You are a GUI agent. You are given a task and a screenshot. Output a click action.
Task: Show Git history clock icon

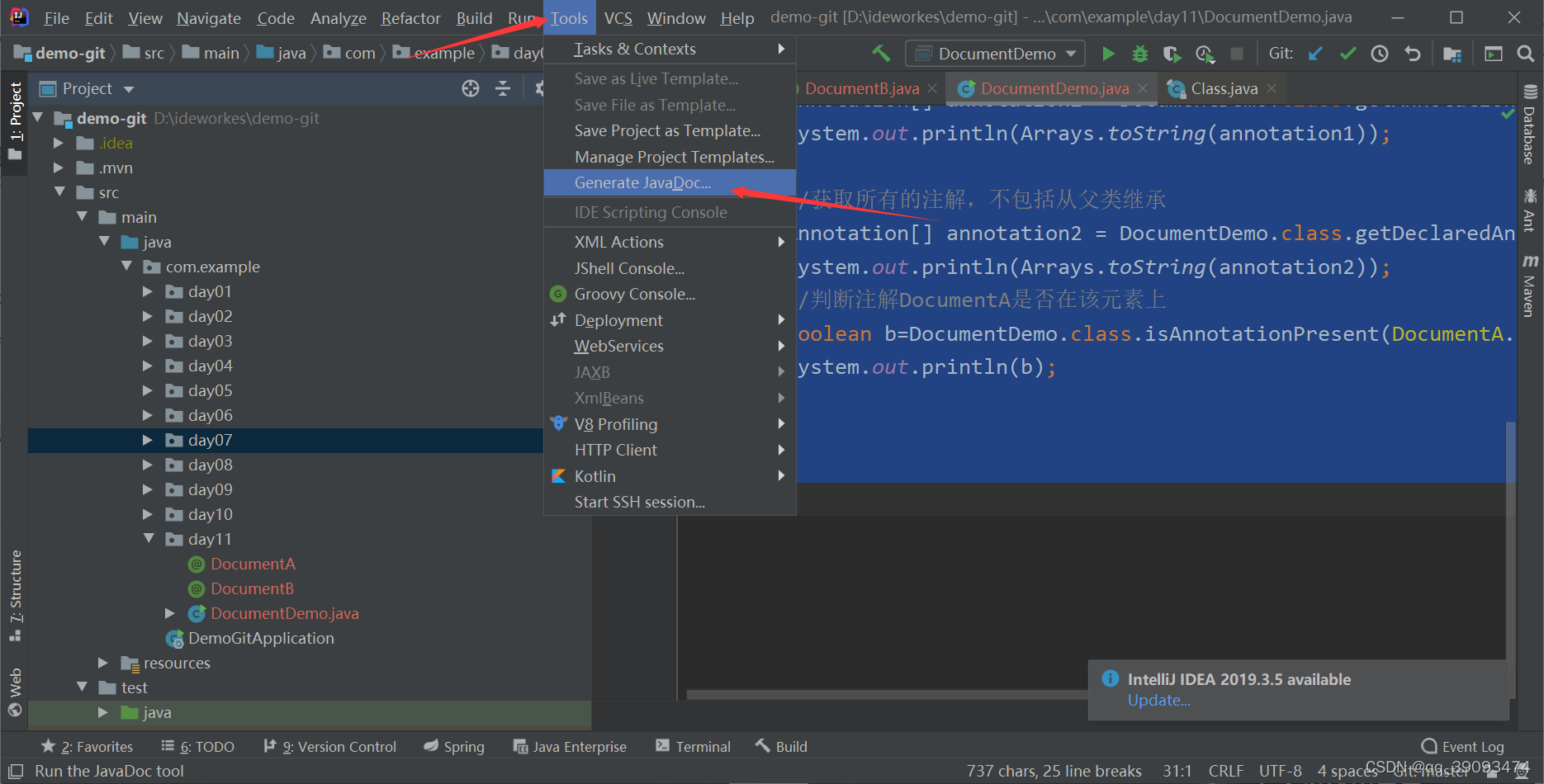coord(1380,54)
